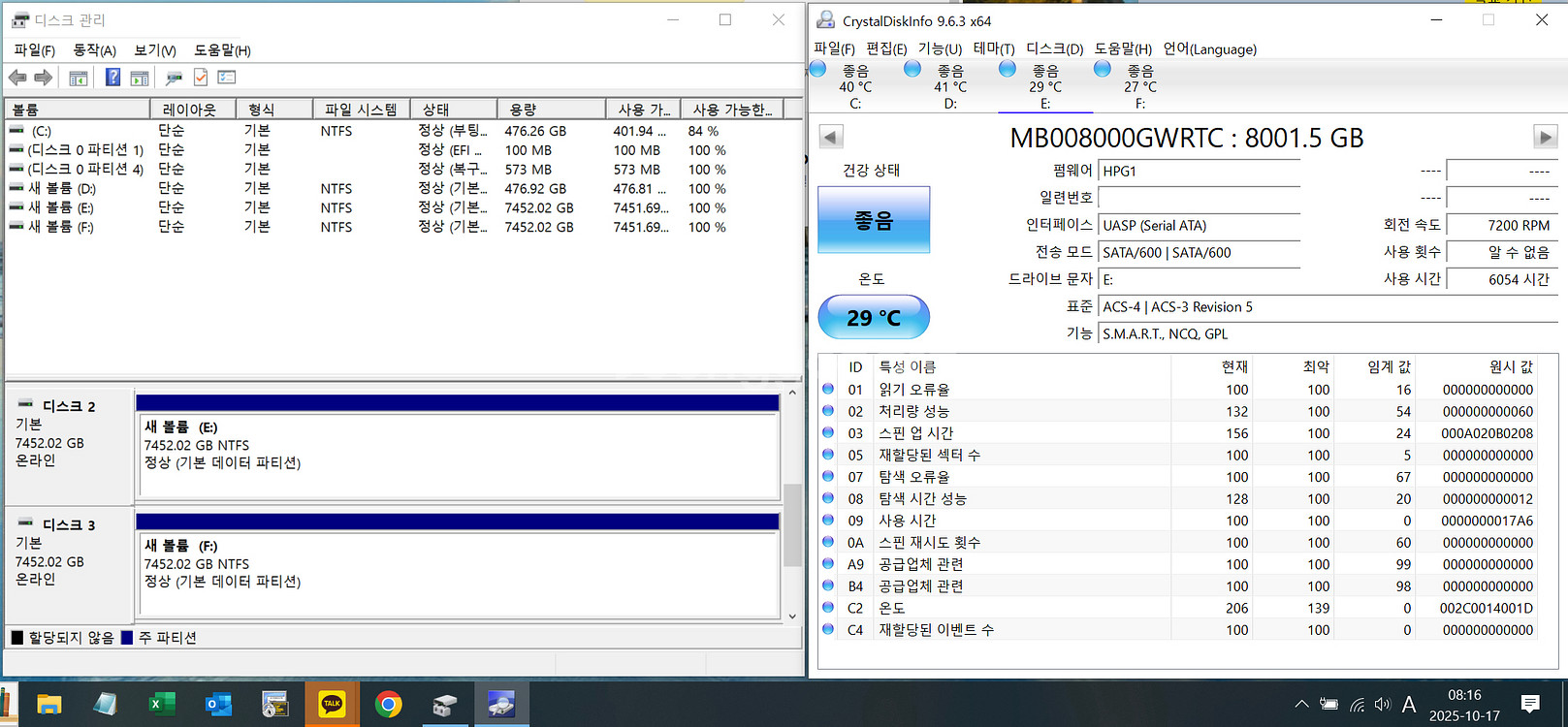The image size is (1568, 727).
Task: Open KakaoTalk from the taskbar
Action: coord(332,704)
